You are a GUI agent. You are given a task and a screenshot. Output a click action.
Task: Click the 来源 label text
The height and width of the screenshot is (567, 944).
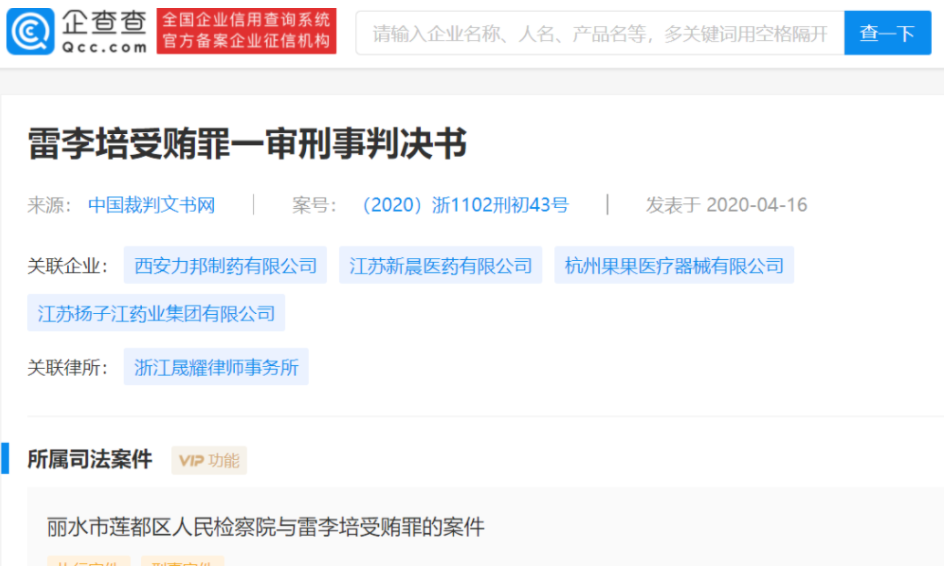(49, 205)
